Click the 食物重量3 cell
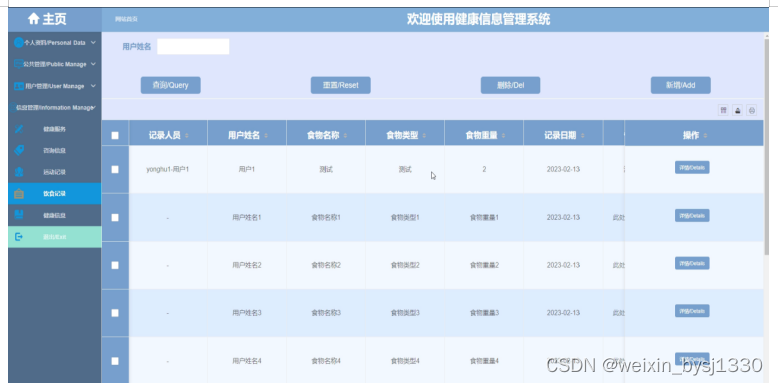778x385 pixels. 484,313
